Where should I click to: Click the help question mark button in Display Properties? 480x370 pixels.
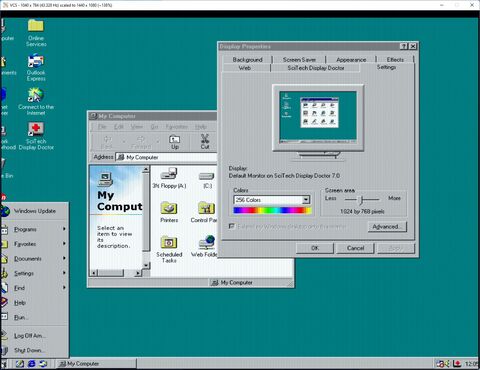click(x=403, y=46)
